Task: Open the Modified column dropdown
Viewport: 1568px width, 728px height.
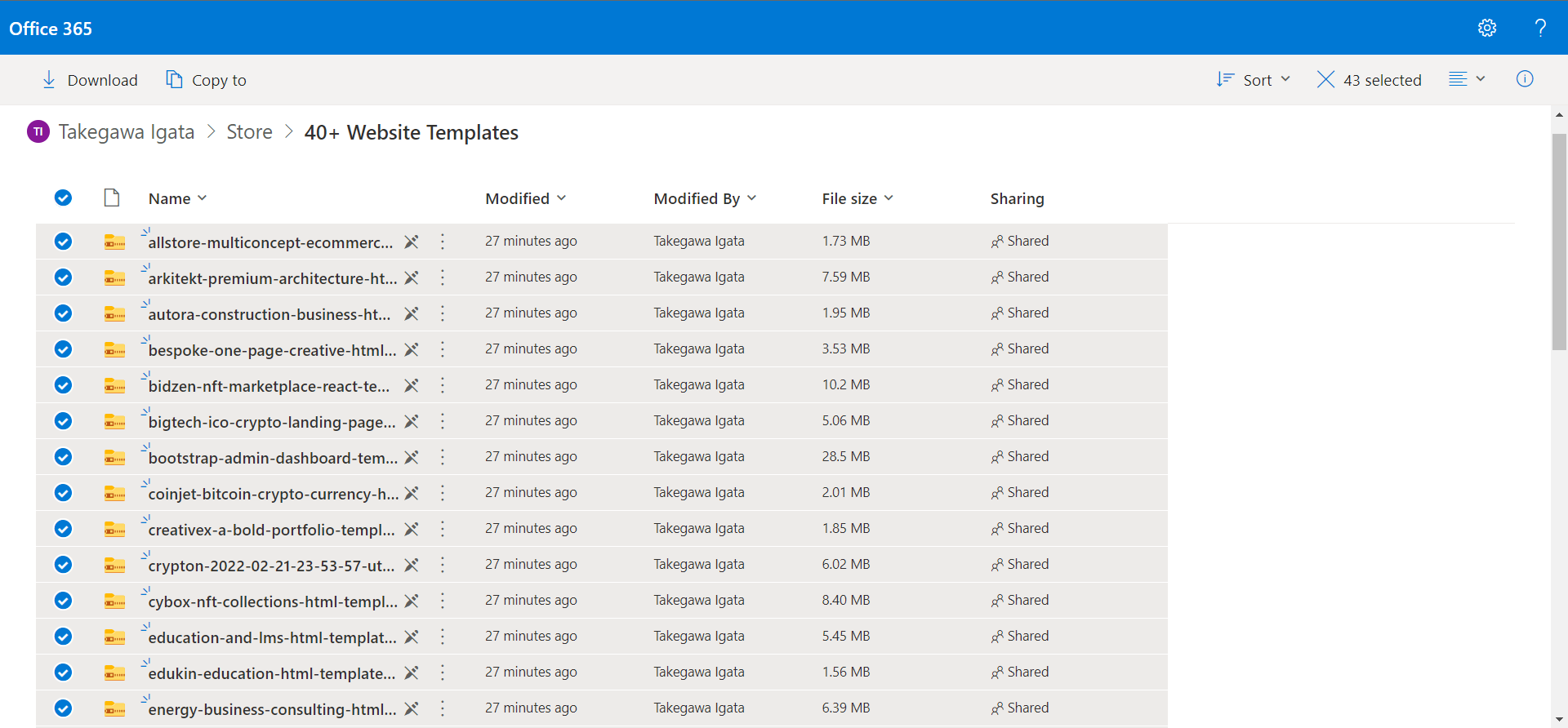Action: tap(526, 198)
